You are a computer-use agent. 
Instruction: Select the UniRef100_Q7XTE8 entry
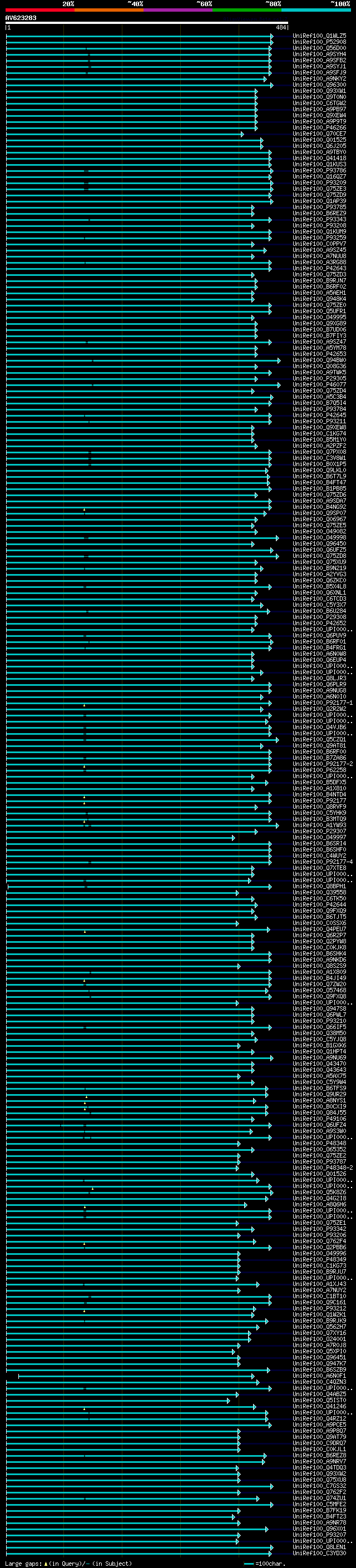click(x=319, y=868)
